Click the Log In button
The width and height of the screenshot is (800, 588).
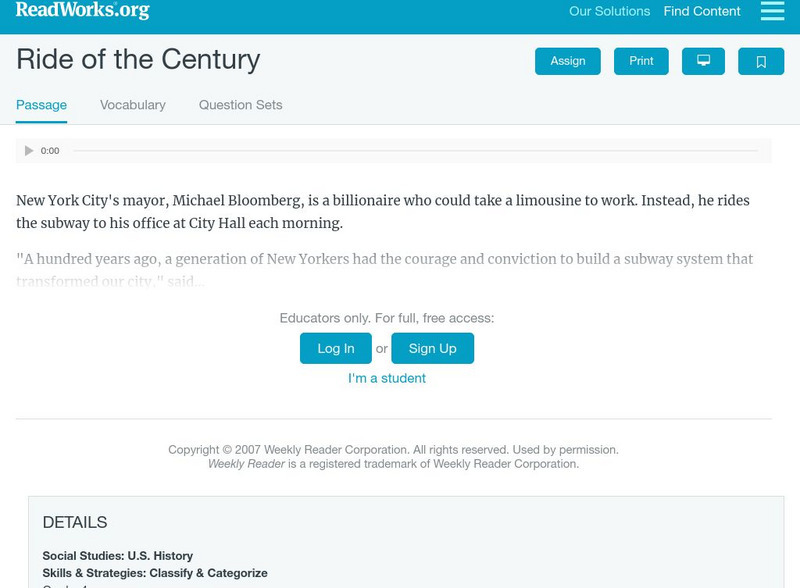click(x=336, y=348)
